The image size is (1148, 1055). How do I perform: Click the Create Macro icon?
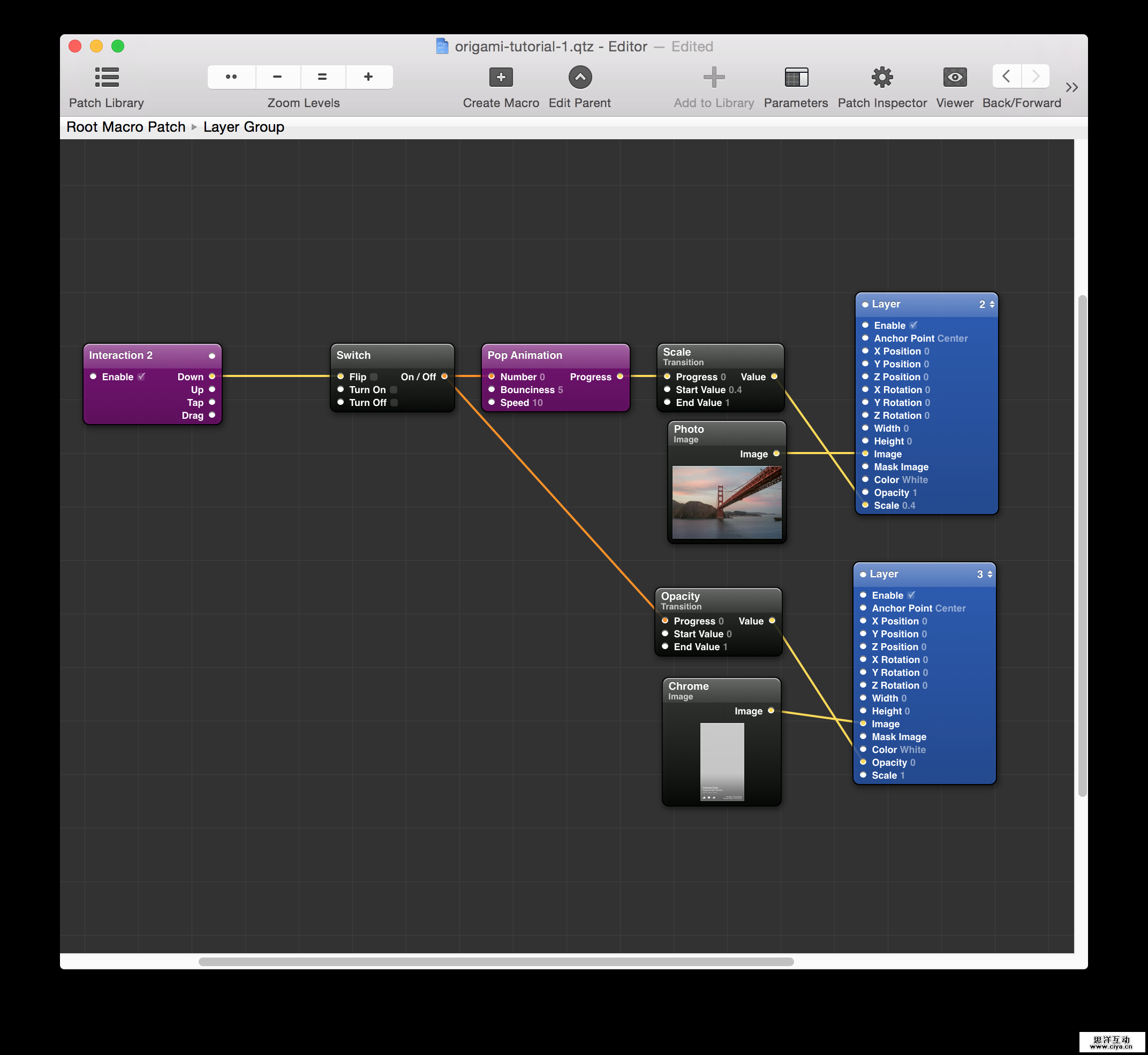point(500,77)
